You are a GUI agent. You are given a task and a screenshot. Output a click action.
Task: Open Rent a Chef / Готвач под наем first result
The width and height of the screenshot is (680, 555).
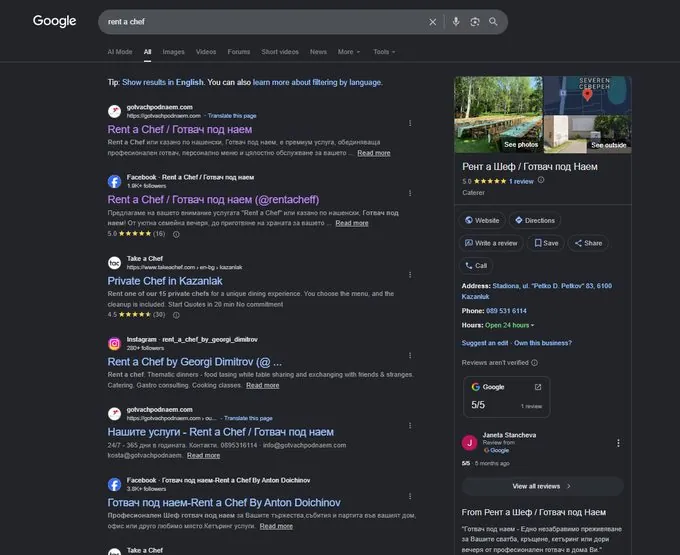point(180,129)
